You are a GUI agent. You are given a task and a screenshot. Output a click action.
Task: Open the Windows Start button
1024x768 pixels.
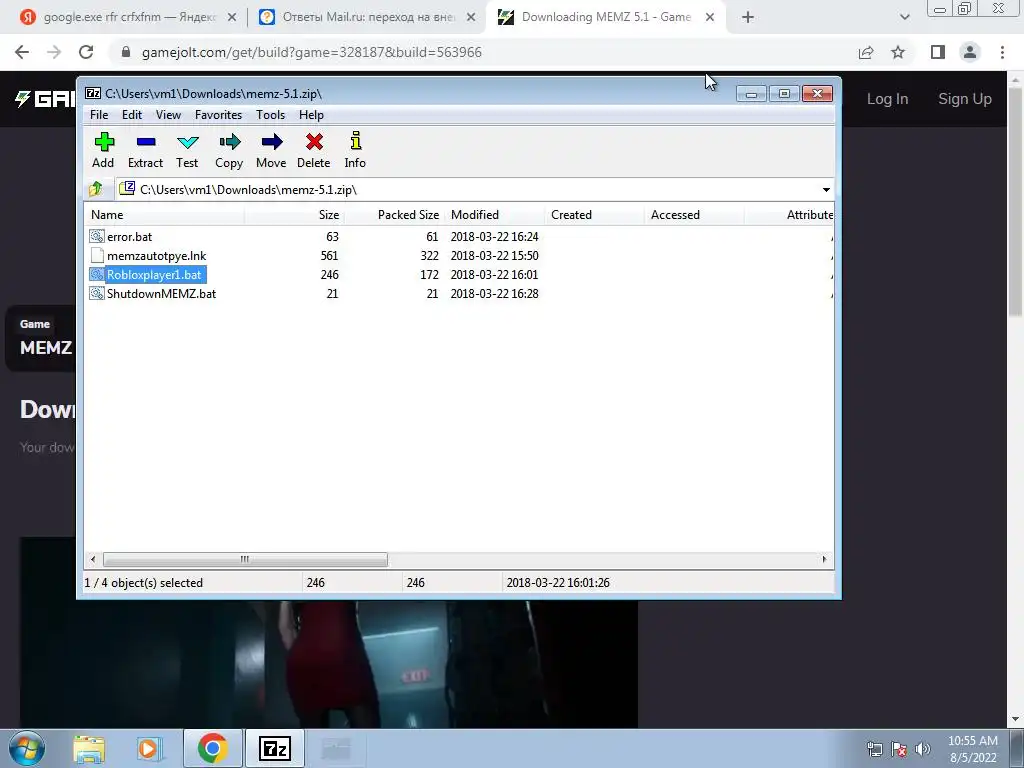click(x=27, y=748)
